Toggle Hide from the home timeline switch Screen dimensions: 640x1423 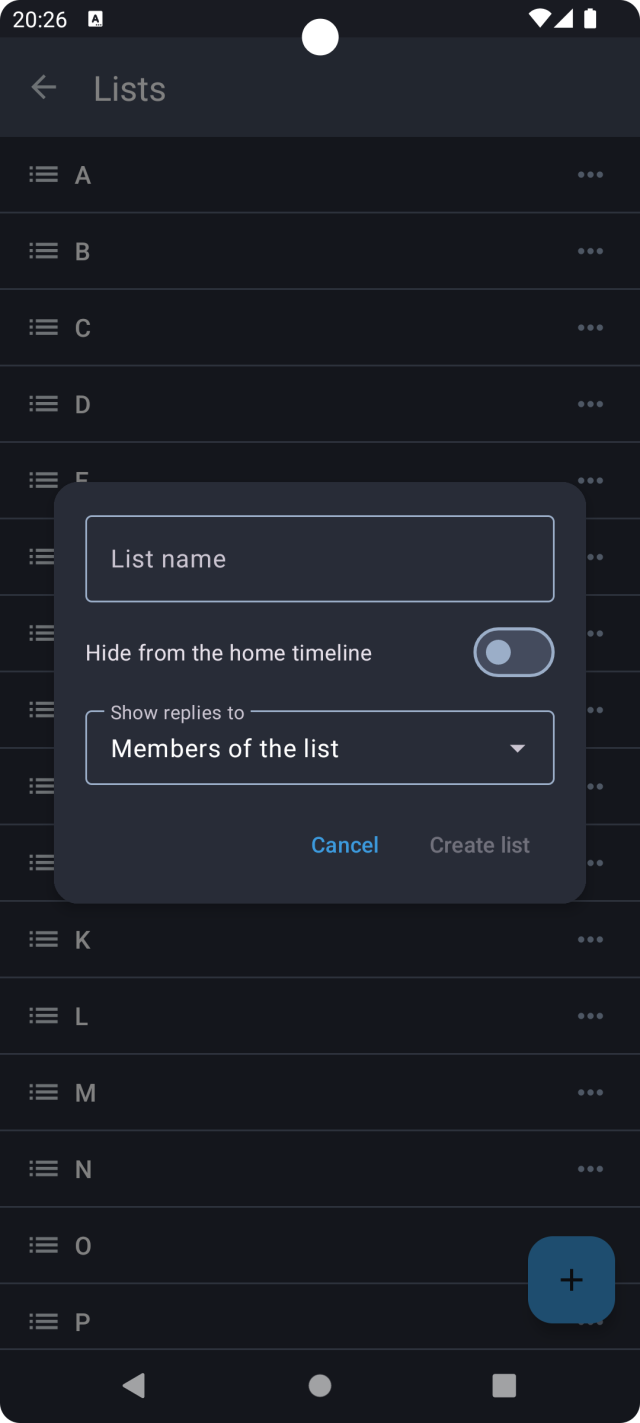click(x=513, y=653)
